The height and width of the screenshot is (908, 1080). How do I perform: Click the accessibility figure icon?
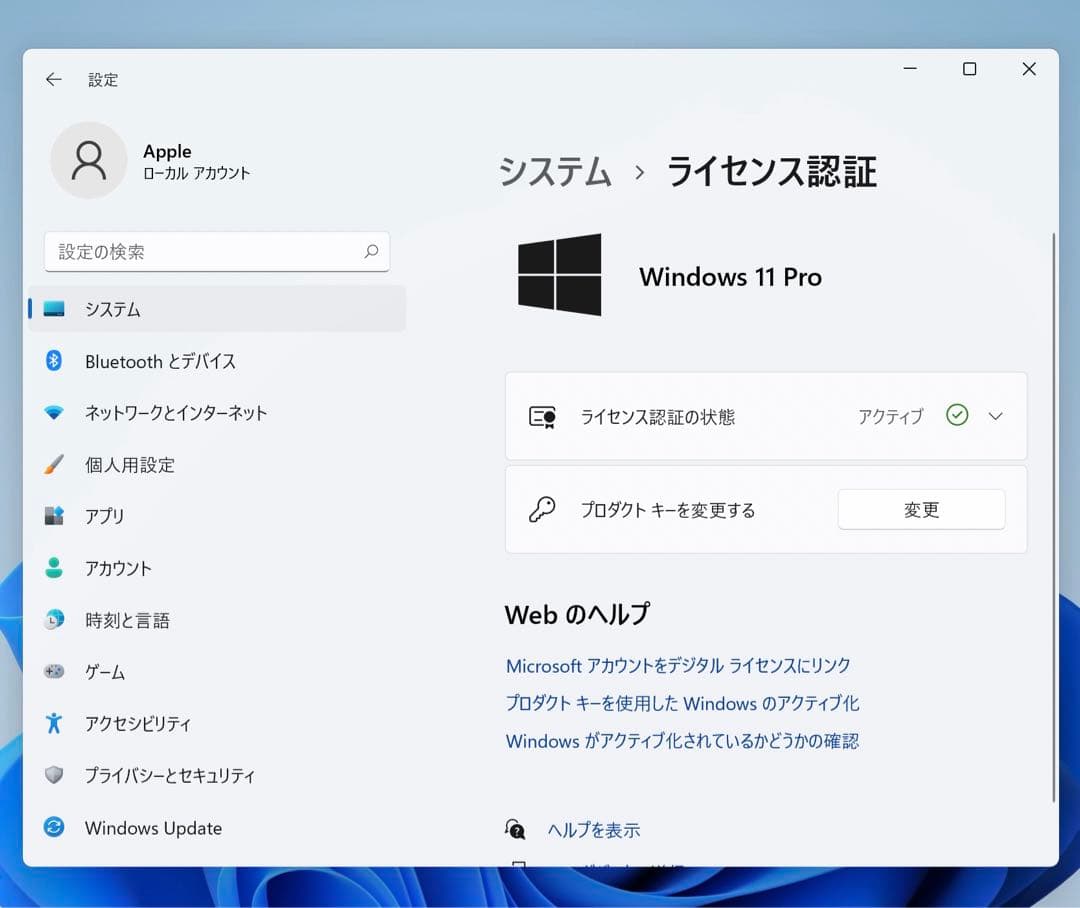tap(54, 724)
